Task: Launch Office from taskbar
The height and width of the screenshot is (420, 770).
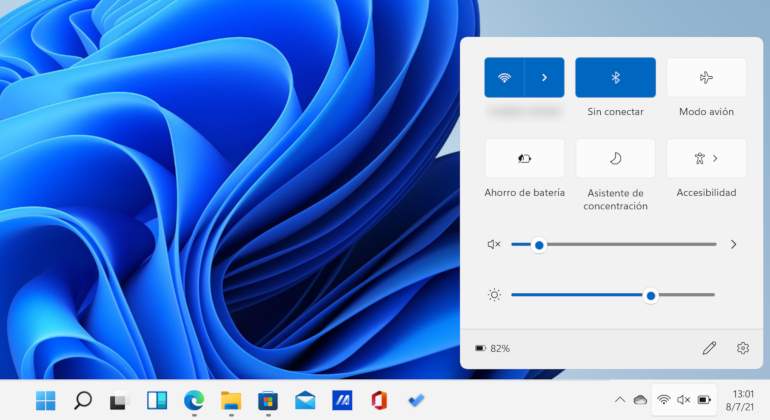Action: coord(379,401)
